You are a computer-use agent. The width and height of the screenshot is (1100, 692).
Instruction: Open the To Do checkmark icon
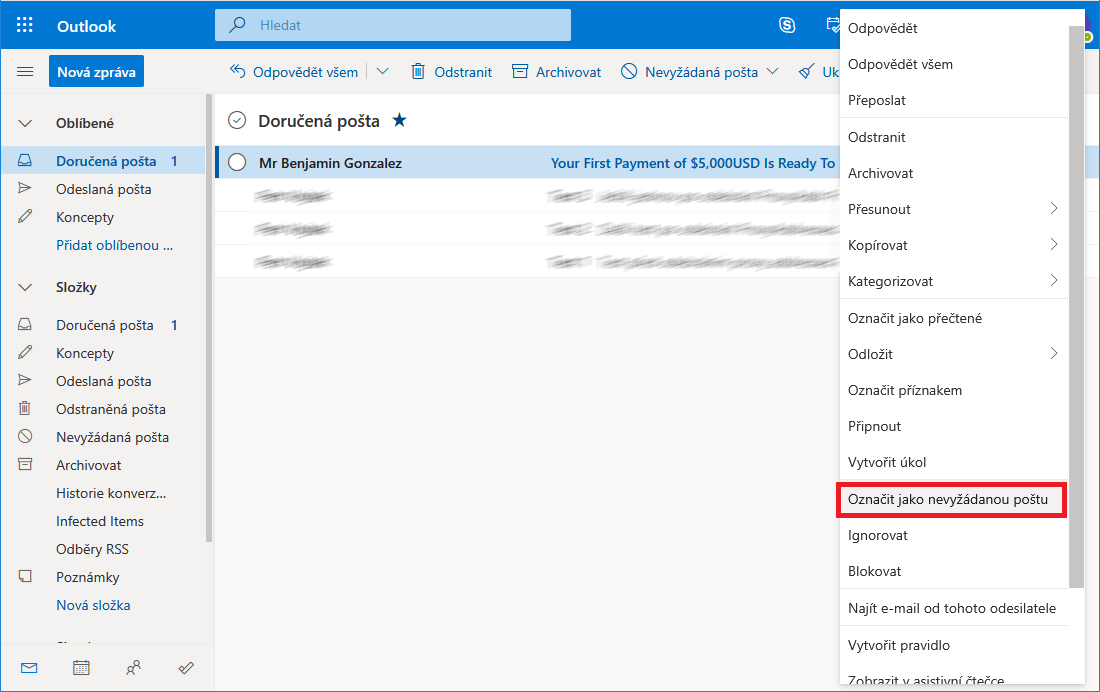(186, 668)
